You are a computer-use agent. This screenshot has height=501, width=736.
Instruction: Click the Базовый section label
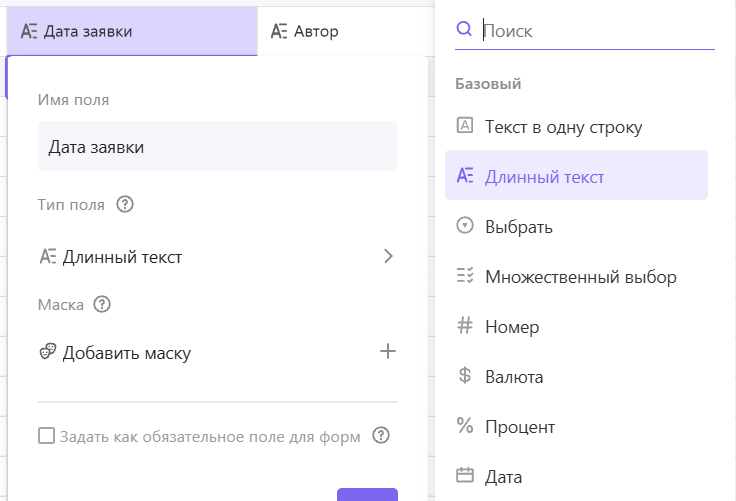[488, 84]
